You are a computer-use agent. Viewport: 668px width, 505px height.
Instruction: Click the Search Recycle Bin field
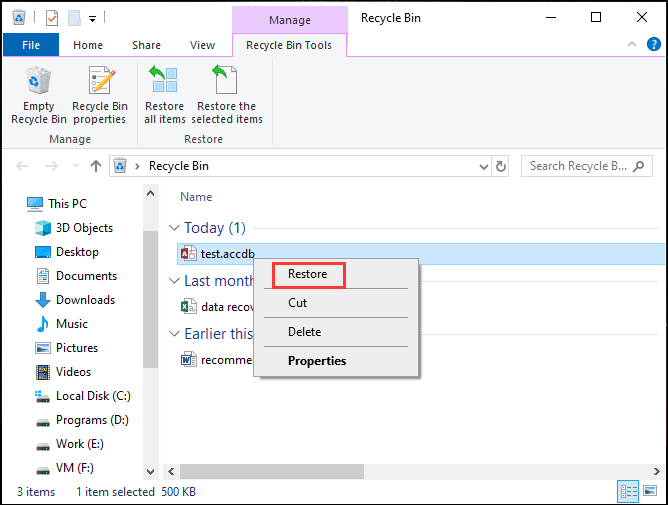(x=586, y=166)
